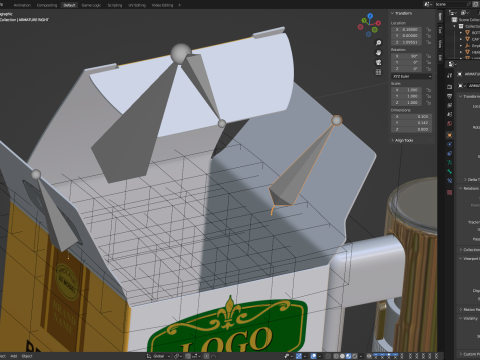Image resolution: width=480 pixels, height=360 pixels.
Task: Open the Game Logic workspace tab
Action: (91, 5)
